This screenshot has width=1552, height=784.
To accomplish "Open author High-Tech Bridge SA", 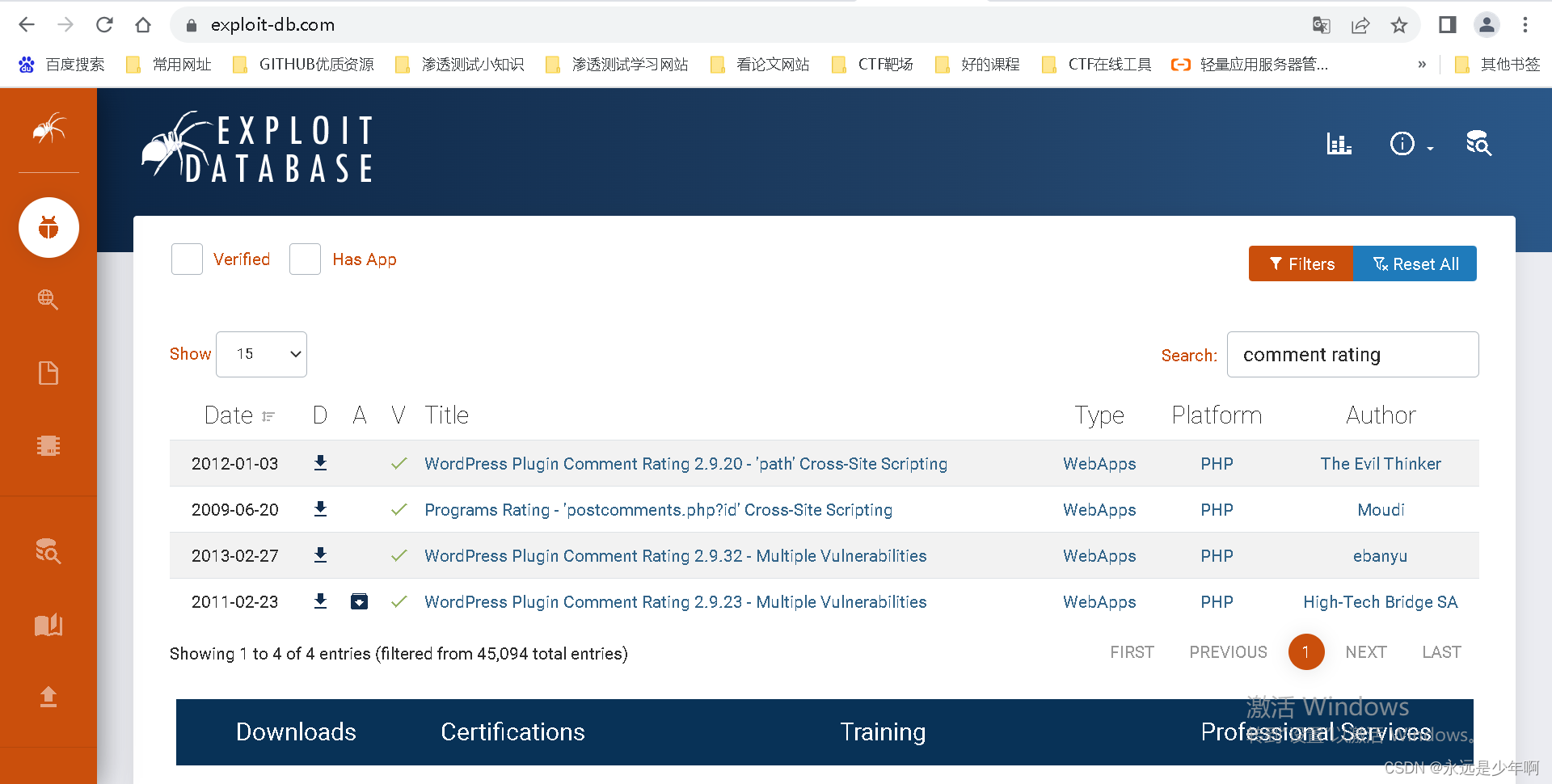I will pos(1381,602).
